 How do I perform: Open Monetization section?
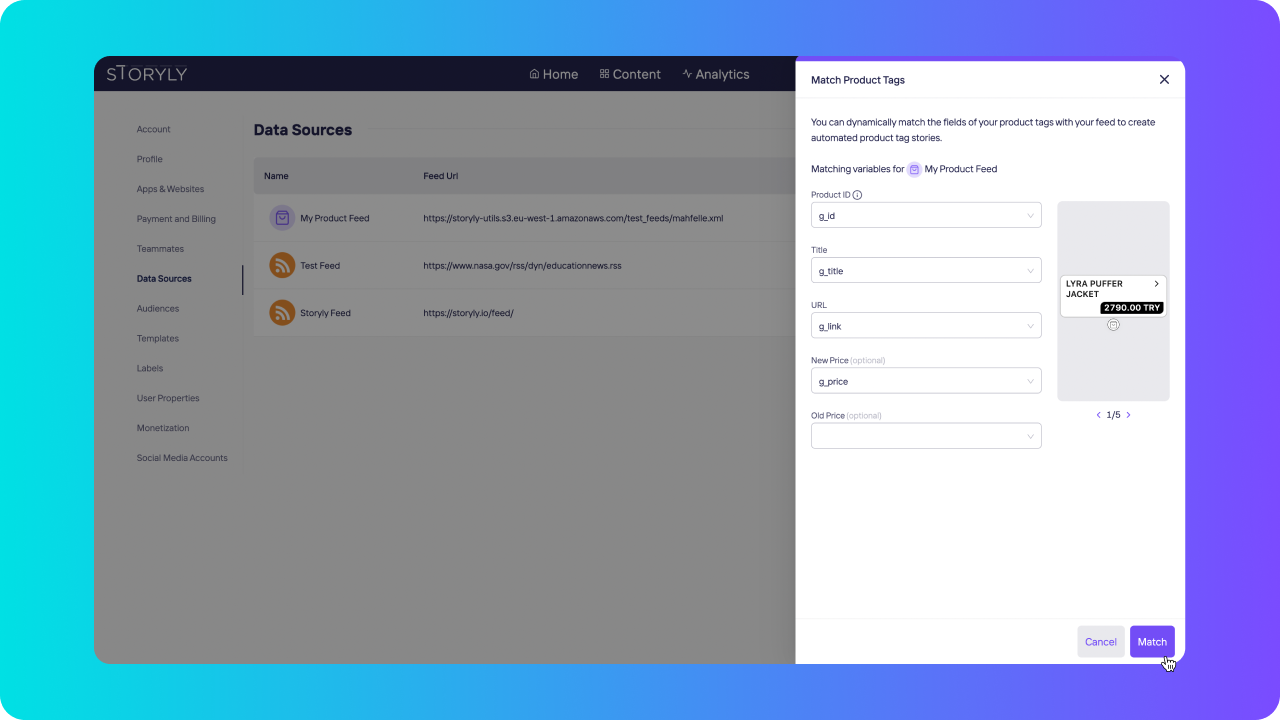pos(163,428)
